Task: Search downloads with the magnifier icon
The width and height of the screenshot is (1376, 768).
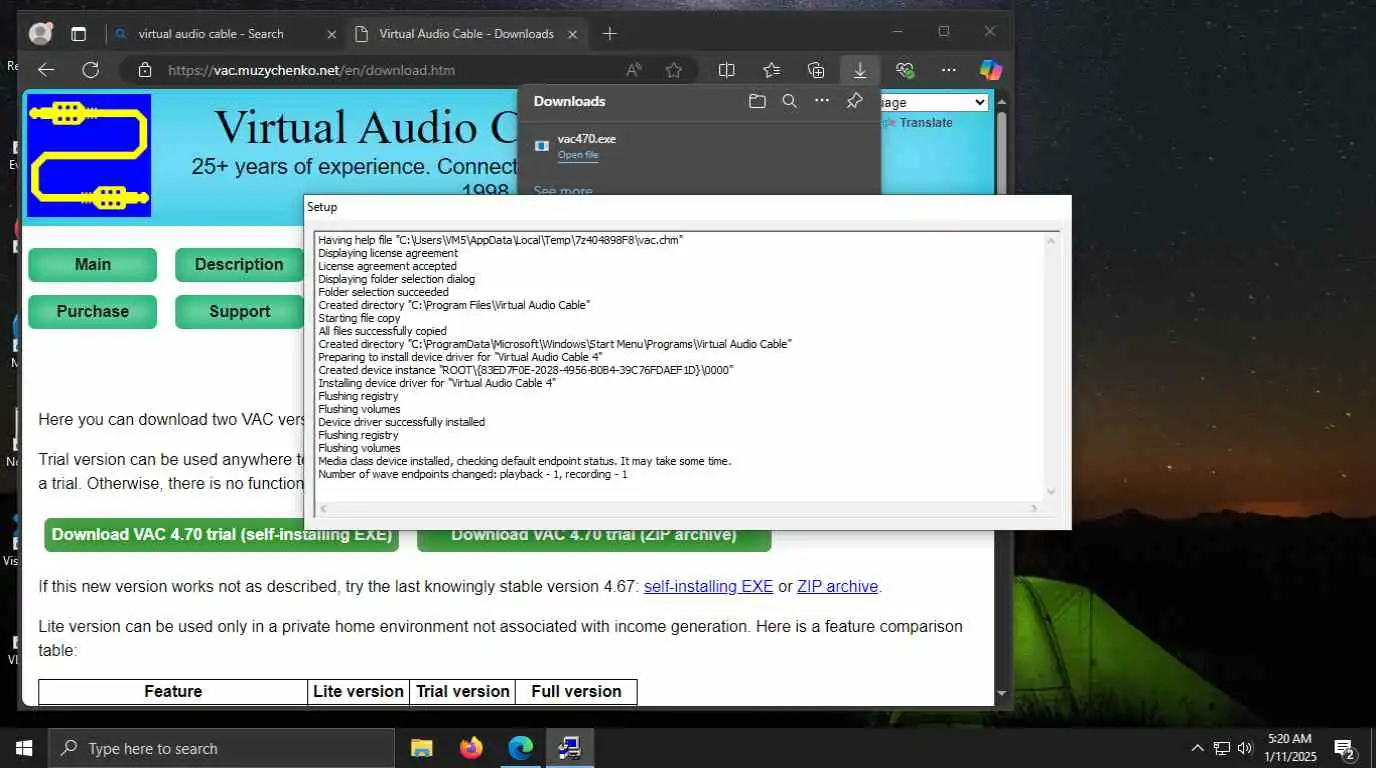Action: [789, 101]
